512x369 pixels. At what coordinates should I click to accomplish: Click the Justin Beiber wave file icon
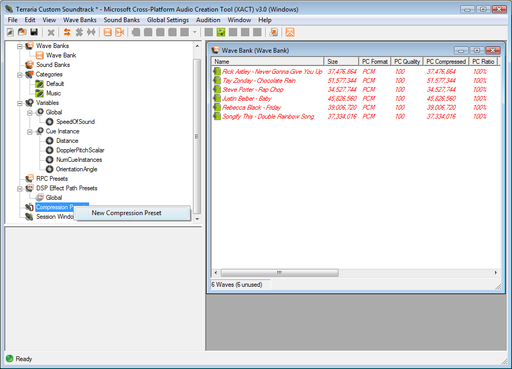point(217,98)
